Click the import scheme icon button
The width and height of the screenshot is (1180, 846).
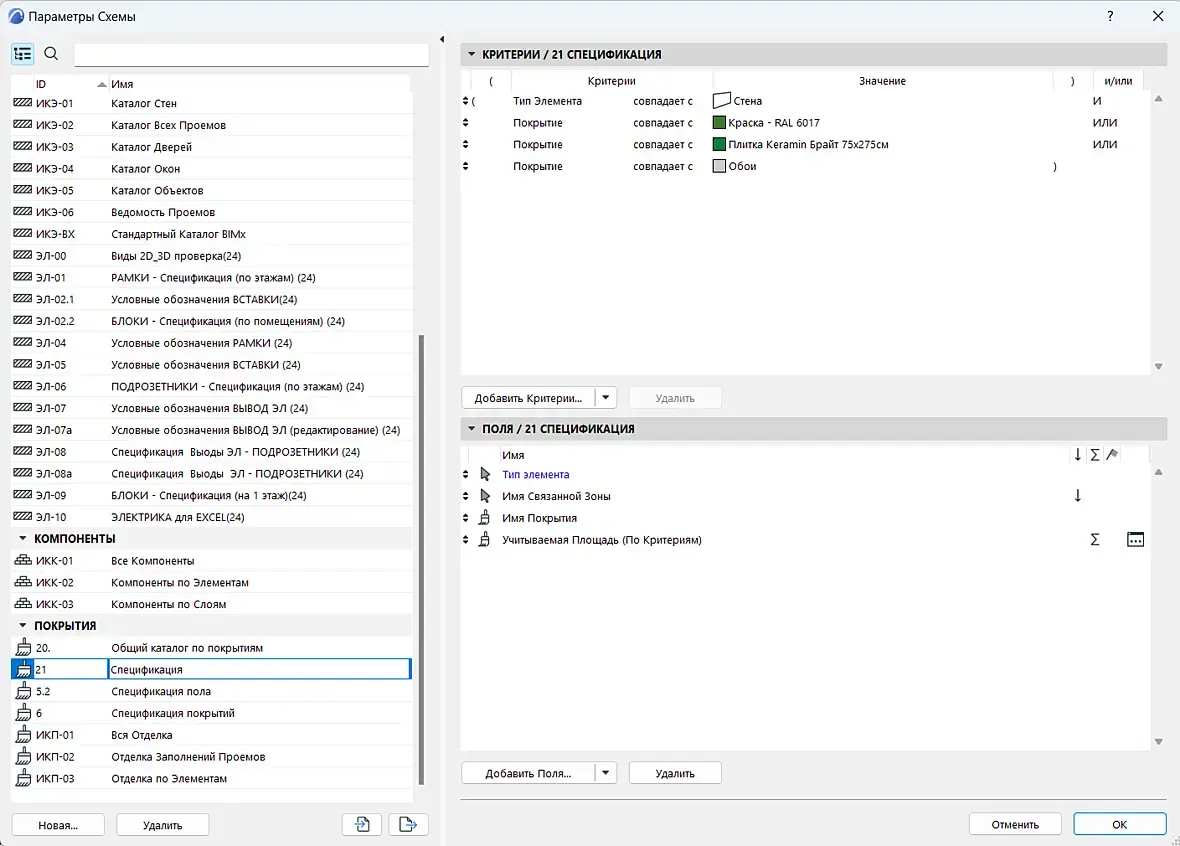(361, 824)
